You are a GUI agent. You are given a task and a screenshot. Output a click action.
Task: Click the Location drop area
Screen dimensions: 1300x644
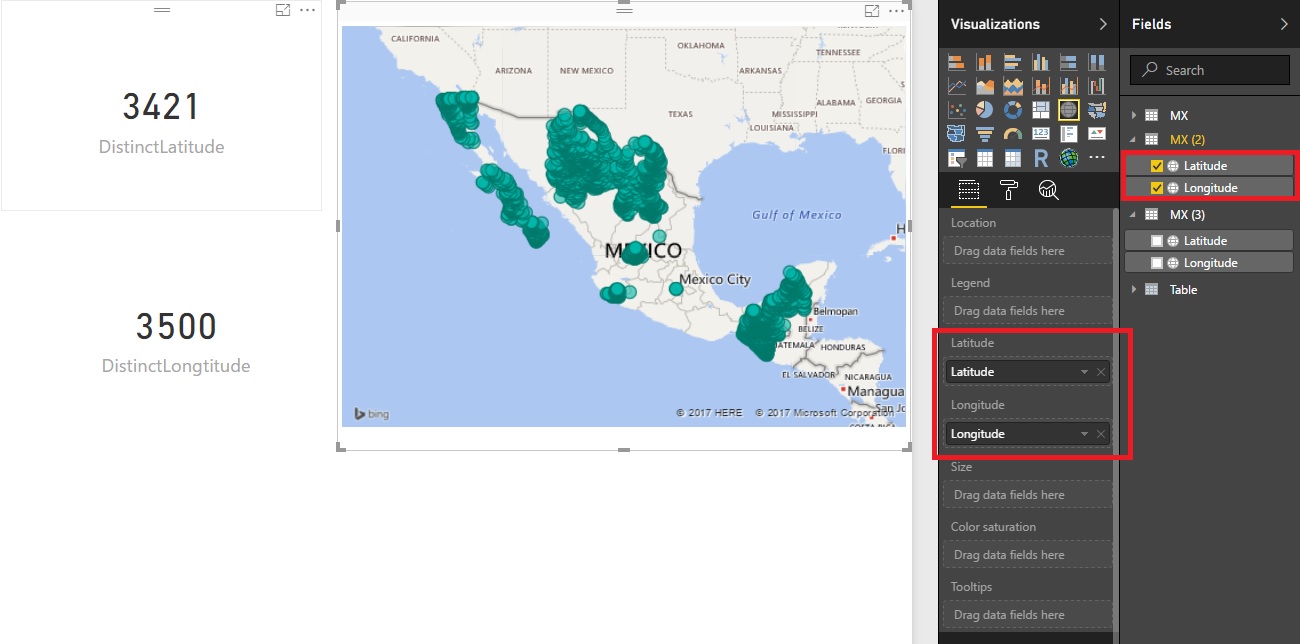click(1027, 251)
